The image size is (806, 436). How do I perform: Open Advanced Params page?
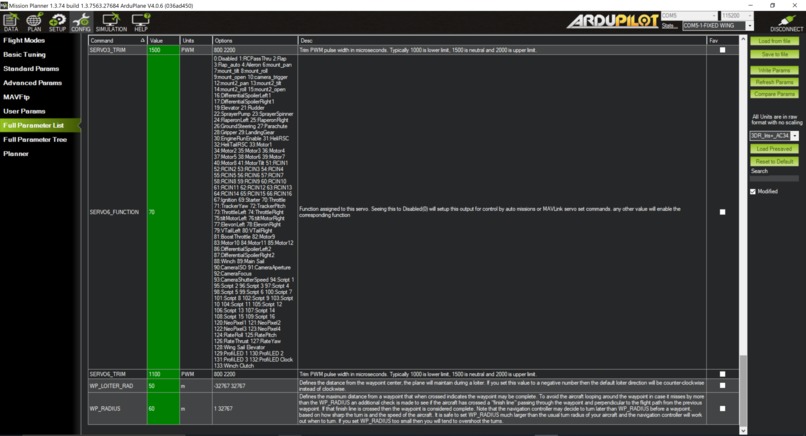32,83
